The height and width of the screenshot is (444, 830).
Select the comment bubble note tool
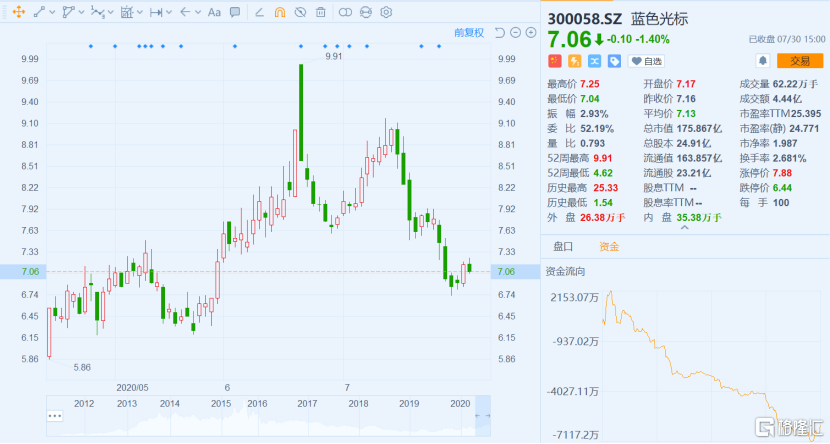click(x=235, y=12)
